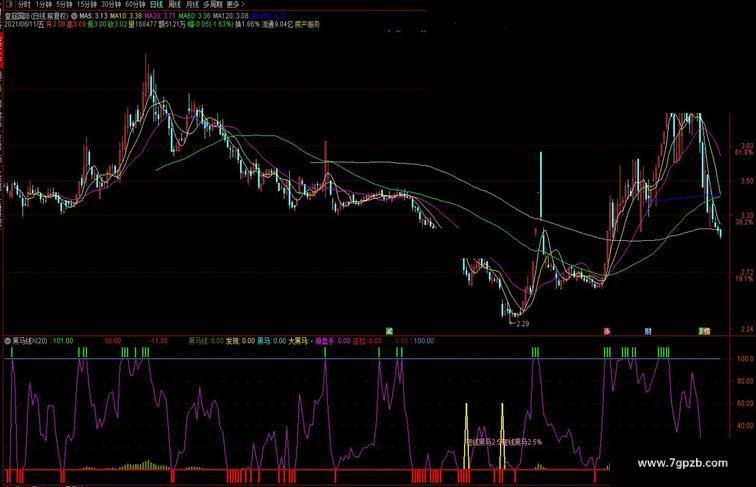Click the 60.00 indicator axis label
The height and width of the screenshot is (487, 756).
pos(745,403)
